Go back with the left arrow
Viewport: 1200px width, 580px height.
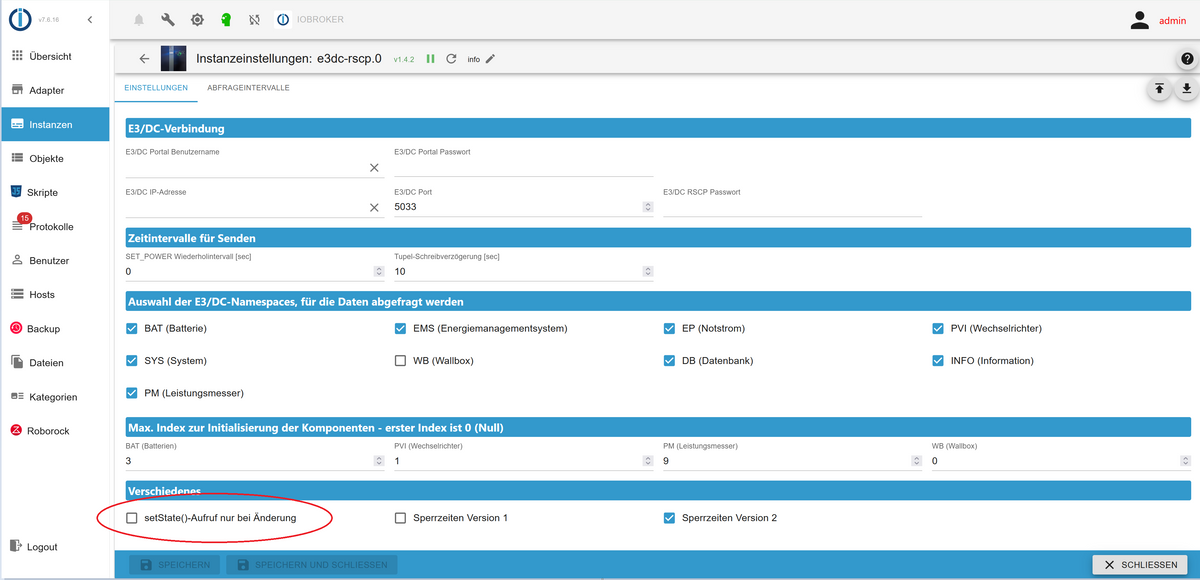click(144, 59)
